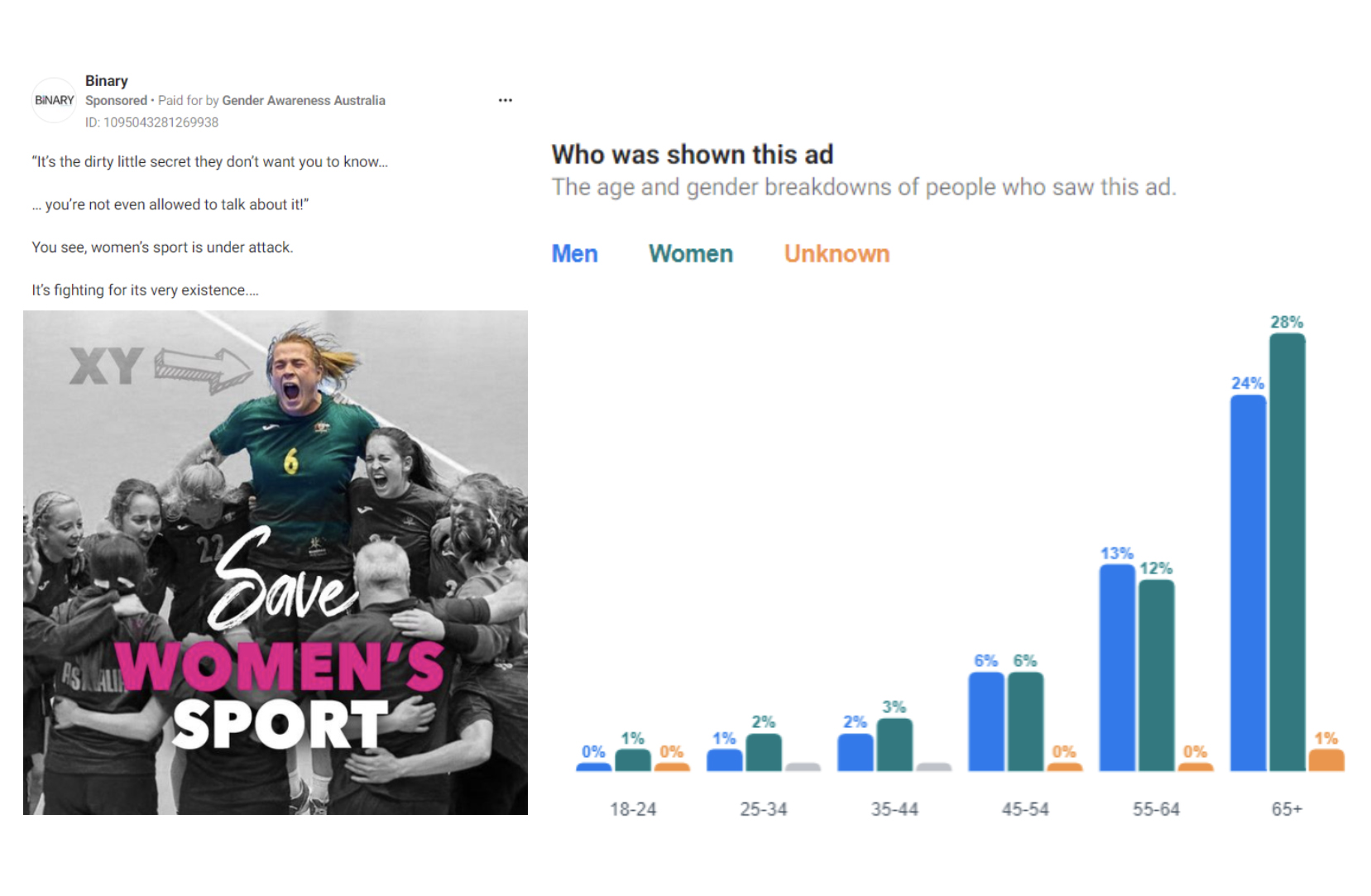The width and height of the screenshot is (1371, 896).
Task: Select the 55-64 men 13% bar
Action: pyautogui.click(x=1117, y=668)
